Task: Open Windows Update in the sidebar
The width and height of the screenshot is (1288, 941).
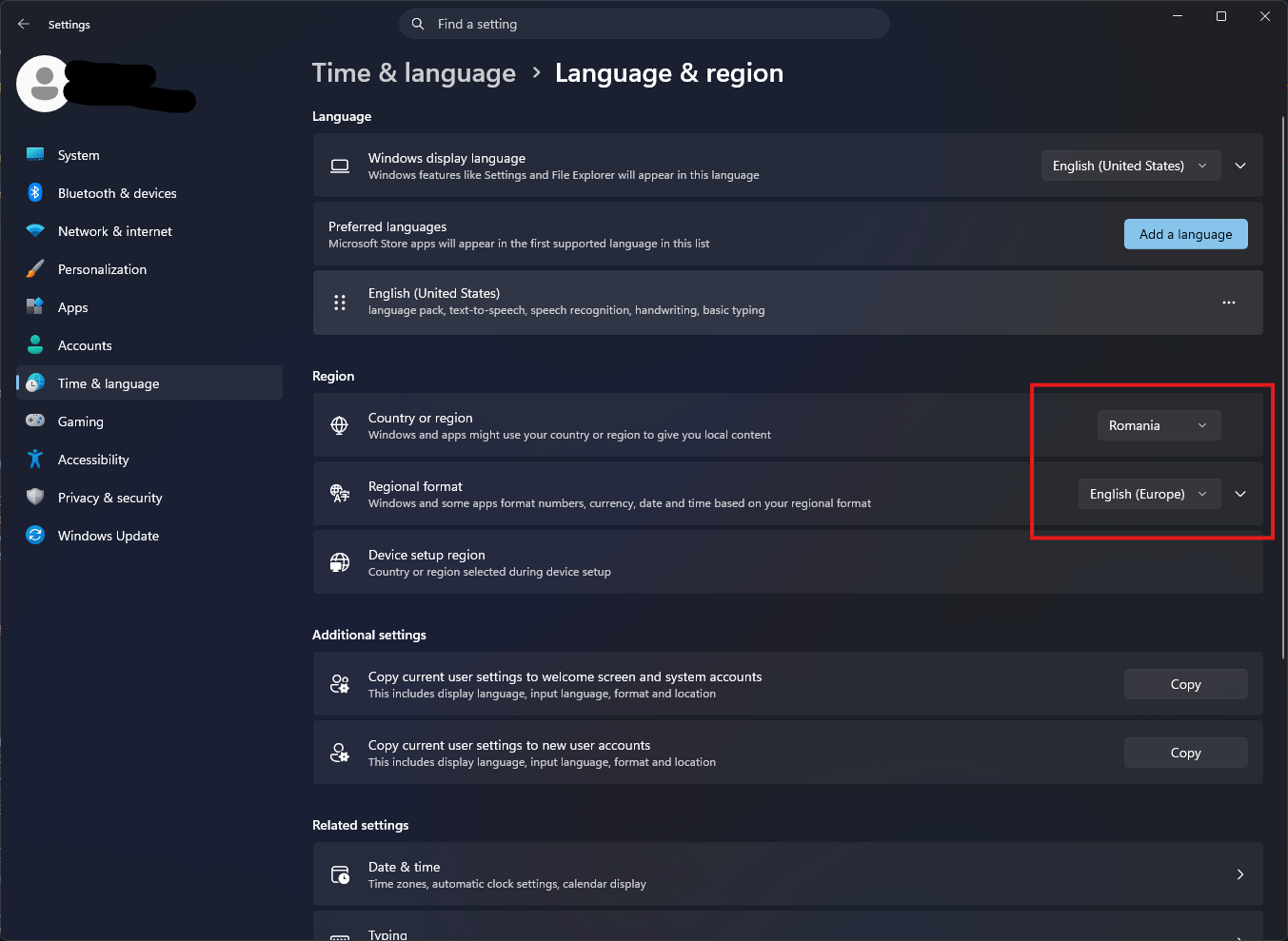Action: 149,536
